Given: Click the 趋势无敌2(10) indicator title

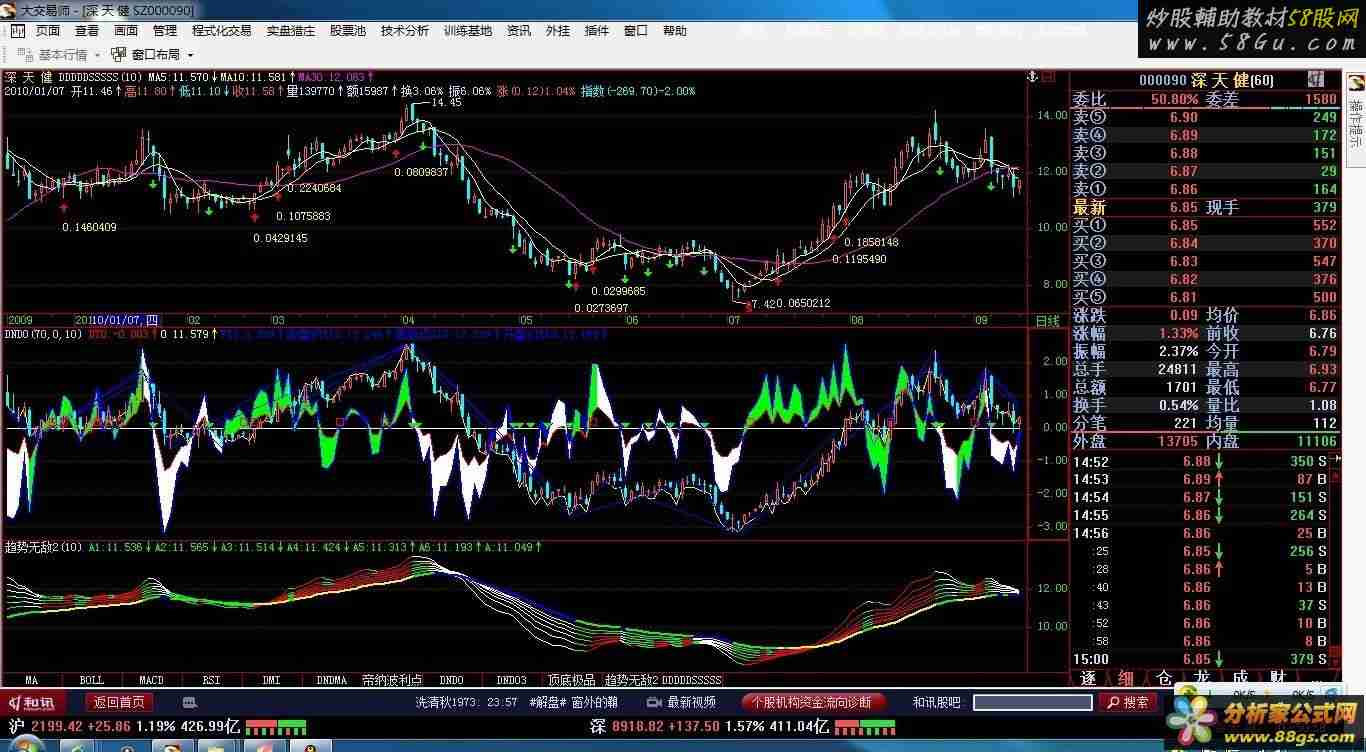Looking at the screenshot, I should click(43, 547).
